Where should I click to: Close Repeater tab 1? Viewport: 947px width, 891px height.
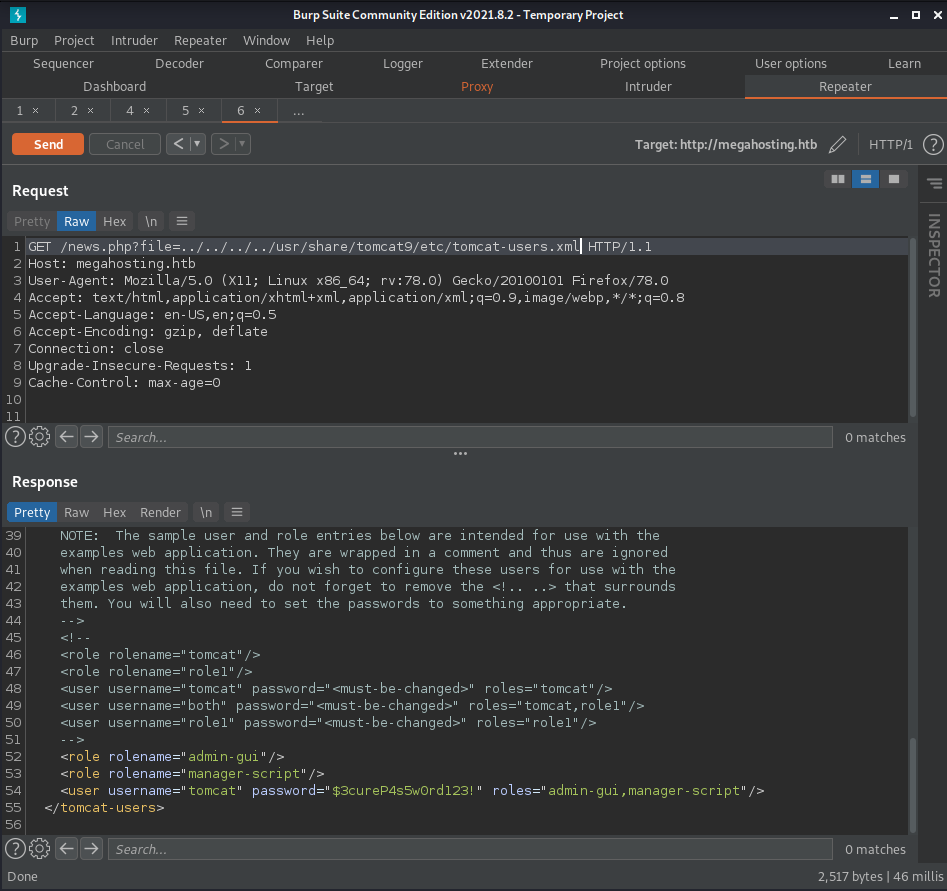pos(36,111)
